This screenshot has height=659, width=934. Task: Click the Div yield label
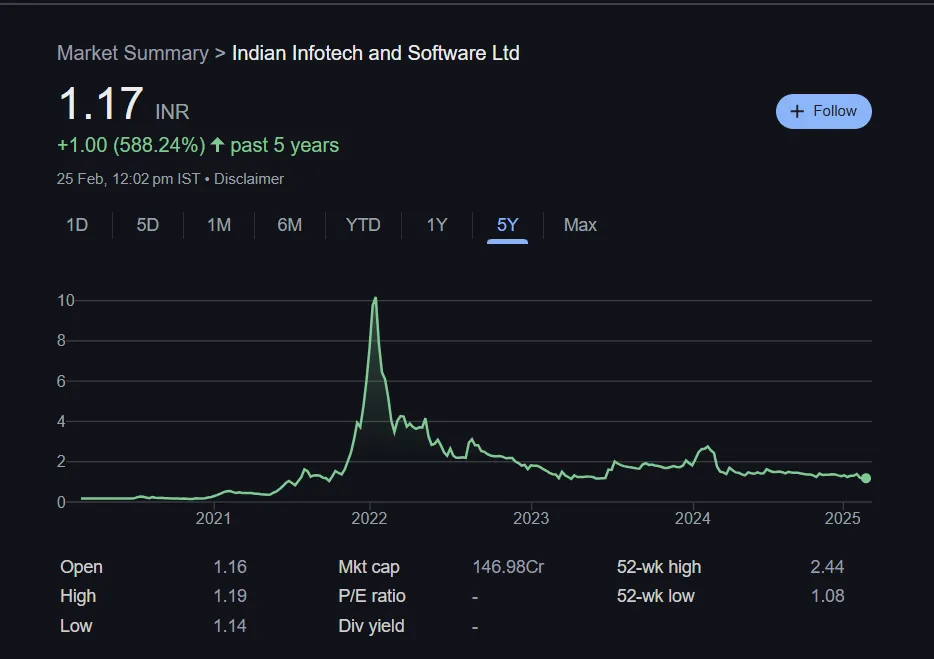(x=371, y=626)
